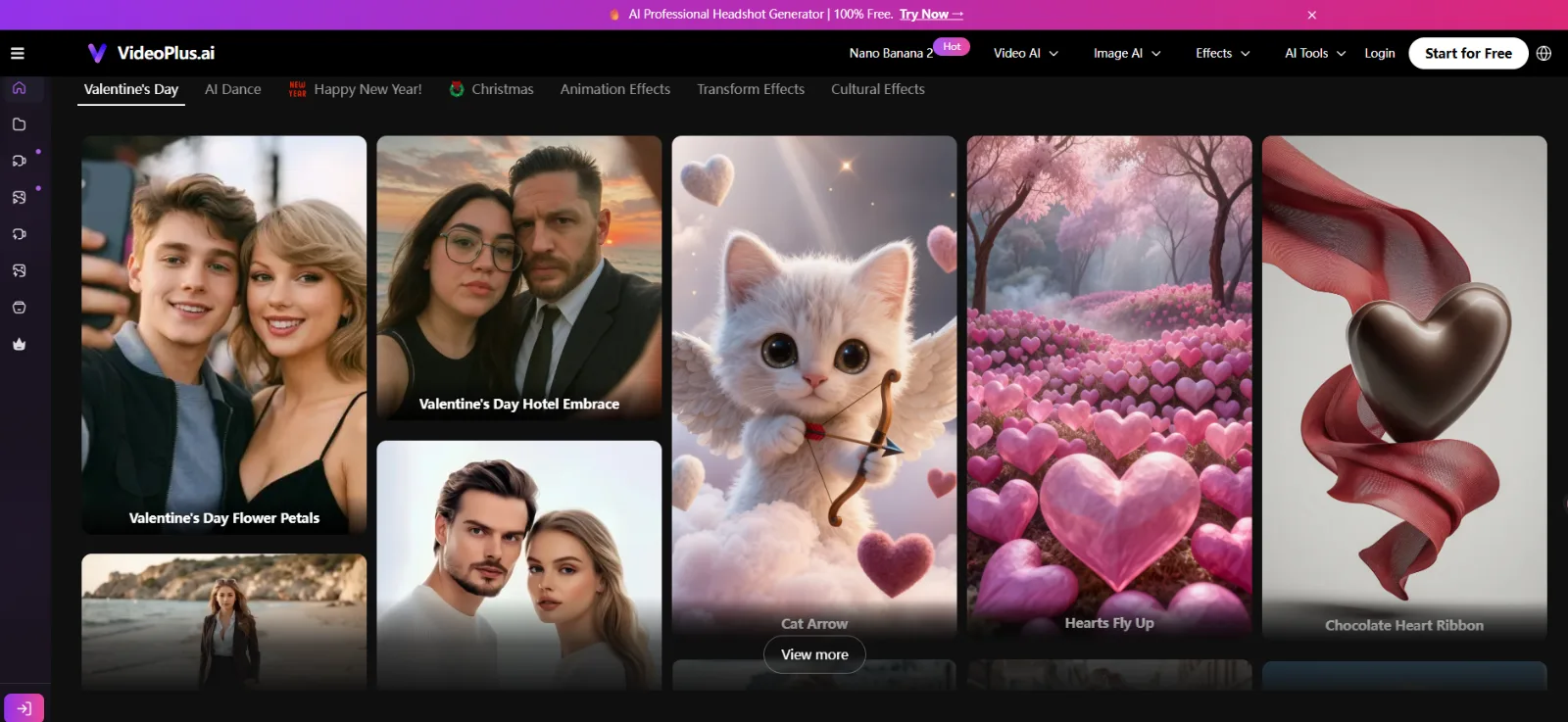Screen dimensions: 1568x722
Task: Select the Valentine's Day tab
Action: point(131,89)
